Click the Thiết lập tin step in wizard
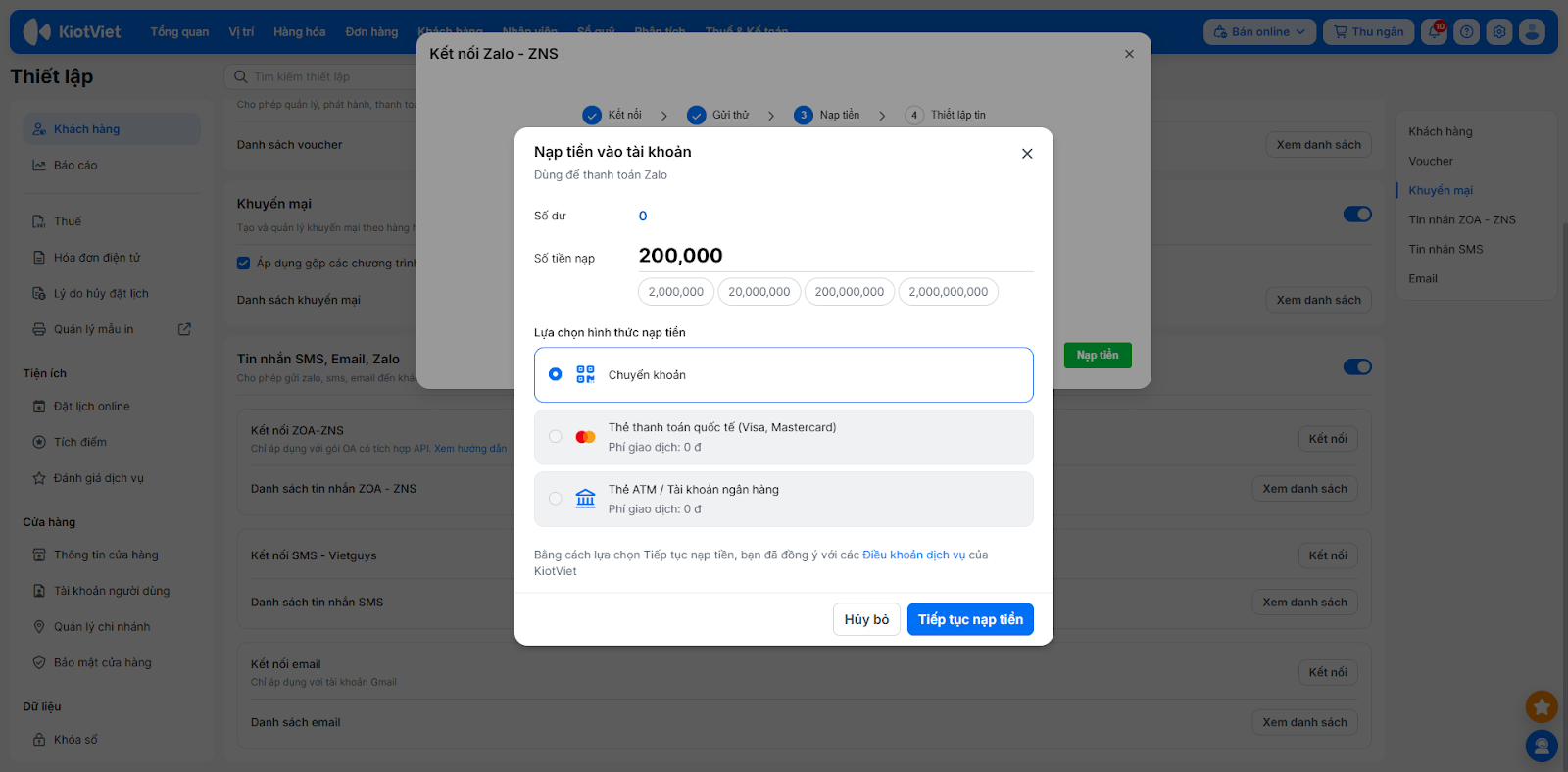 (946, 115)
